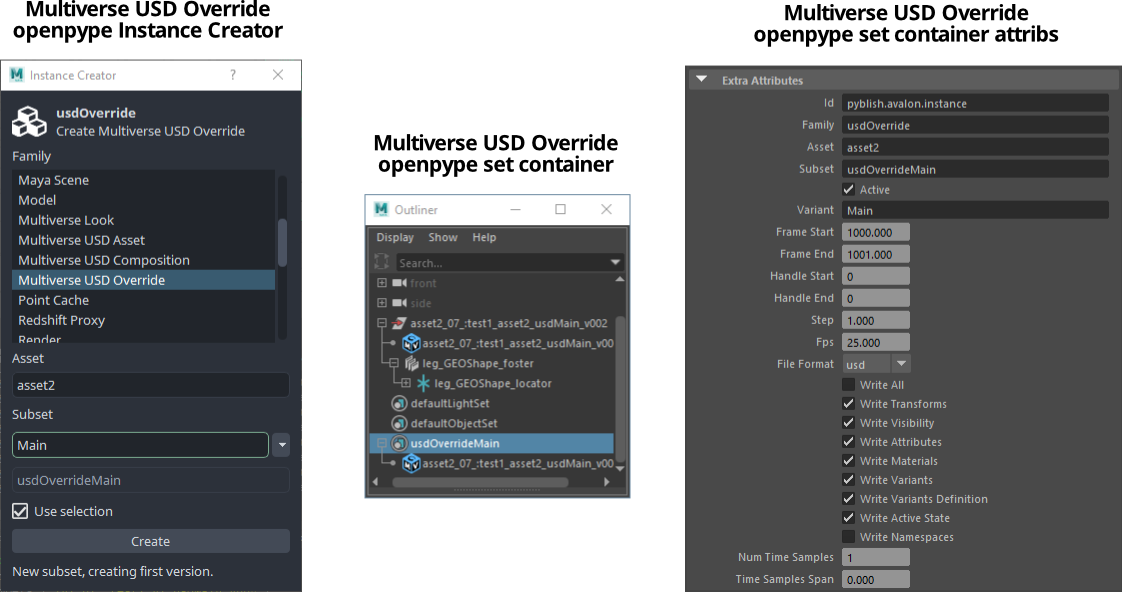Viewport: 1122px width, 592px height.
Task: Enable the Write All checkbox
Action: pos(849,384)
